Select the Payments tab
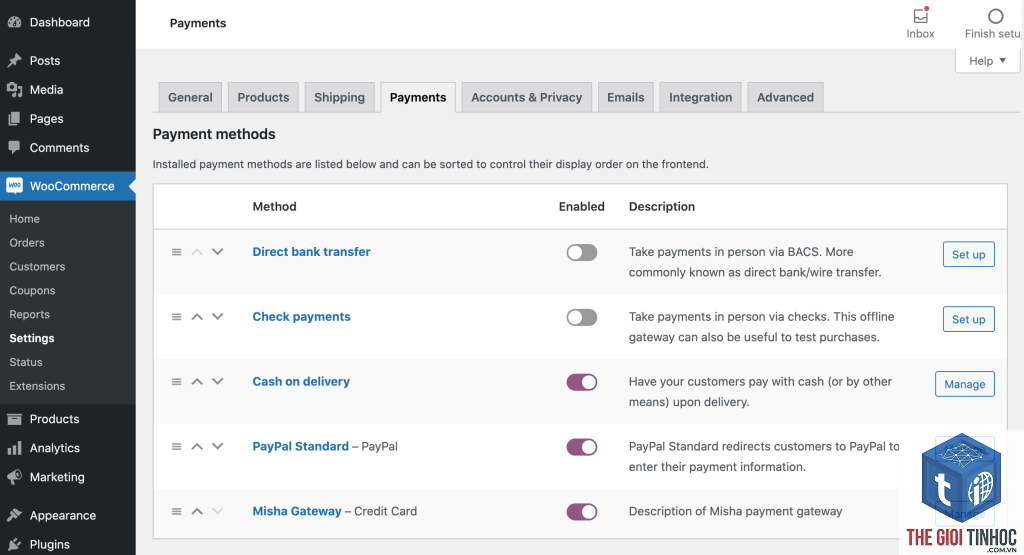This screenshot has width=1024, height=555. pos(418,97)
